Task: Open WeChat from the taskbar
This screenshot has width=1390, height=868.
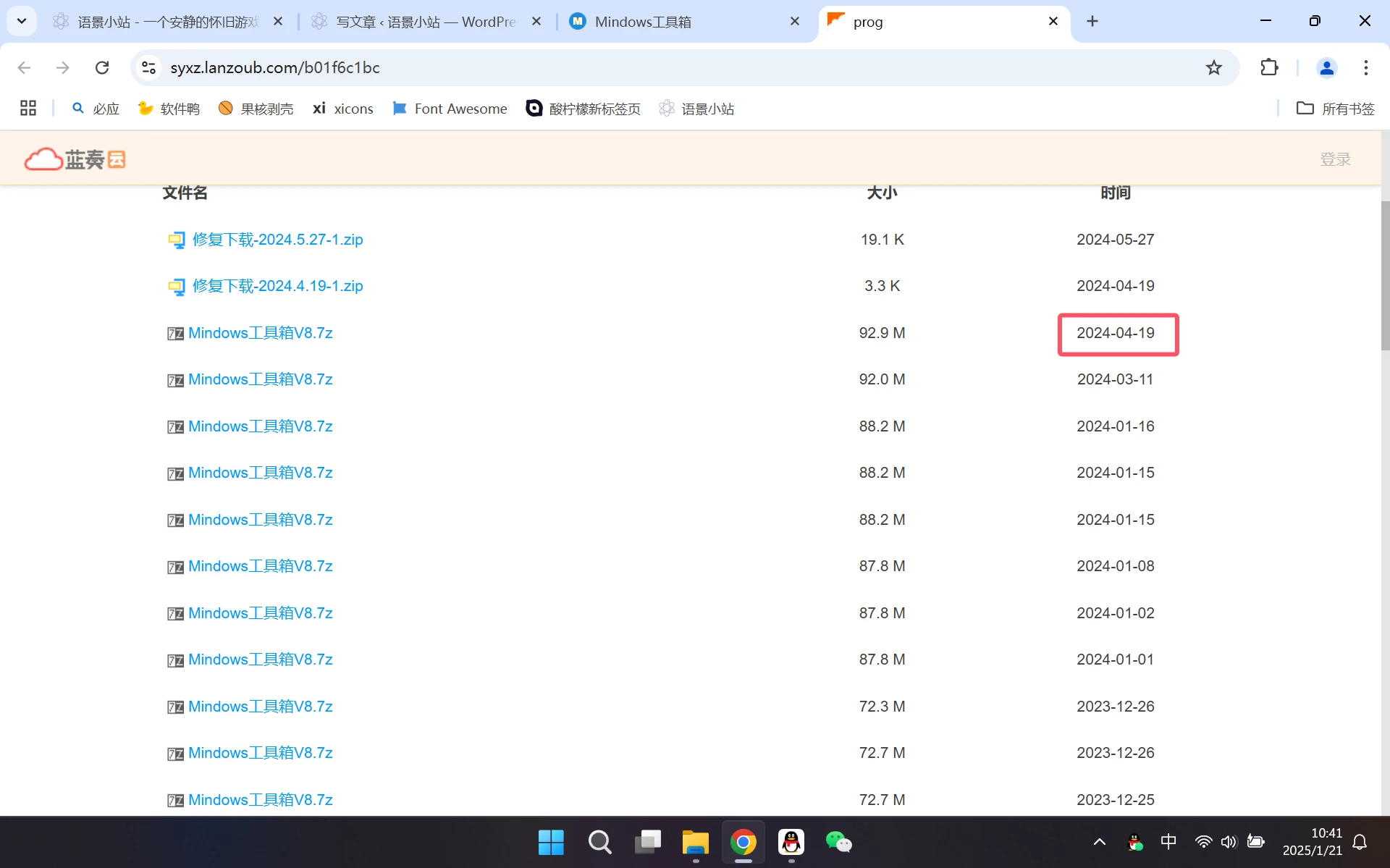Action: click(838, 842)
